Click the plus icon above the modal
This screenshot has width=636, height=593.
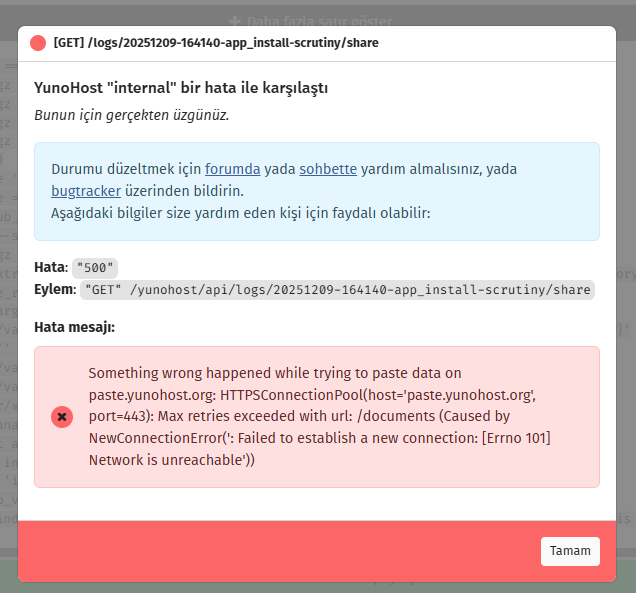click(235, 20)
